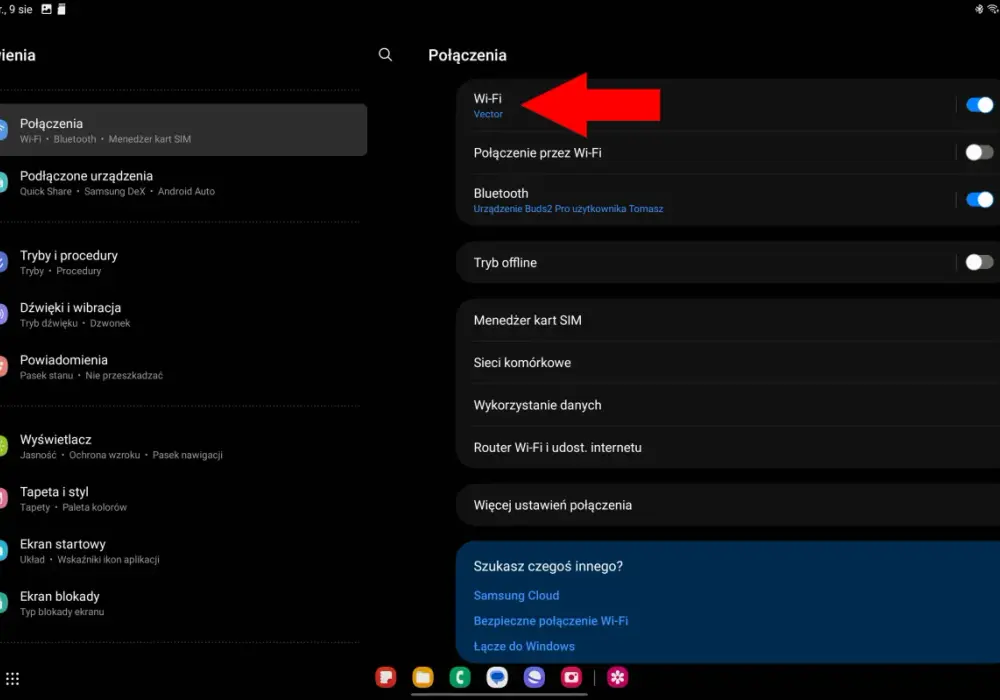The width and height of the screenshot is (1000, 700).
Task: Tap the Urządzenie Buds2 Pro użytkownika Tomasz text
Action: pyautogui.click(x=568, y=209)
